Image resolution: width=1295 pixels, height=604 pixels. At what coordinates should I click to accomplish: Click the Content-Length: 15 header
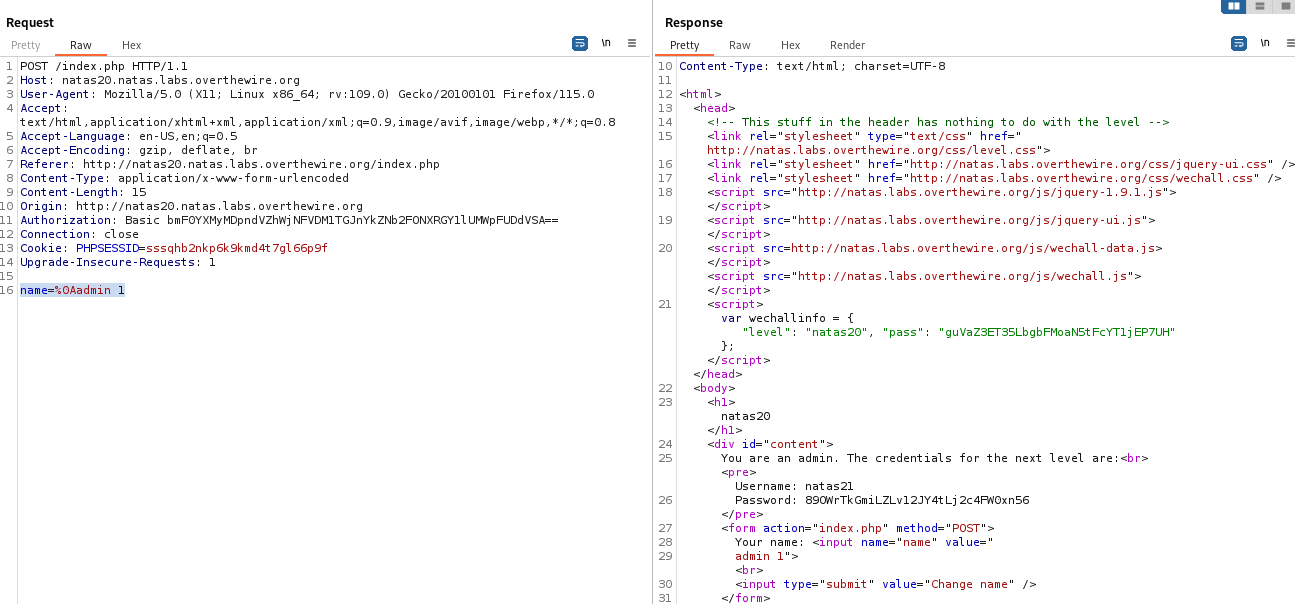[x=83, y=192]
